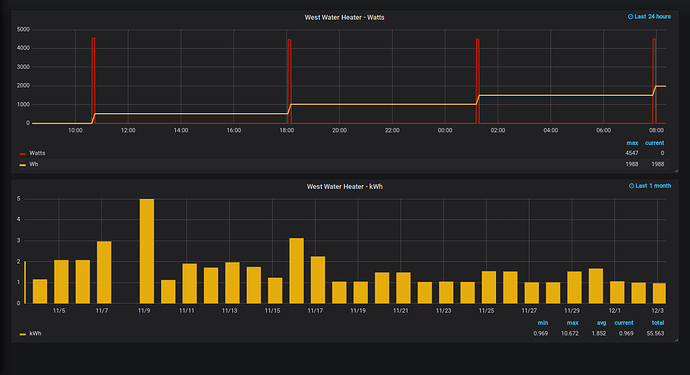Click the last bar at 12/3
The height and width of the screenshot is (375, 690).
[659, 293]
